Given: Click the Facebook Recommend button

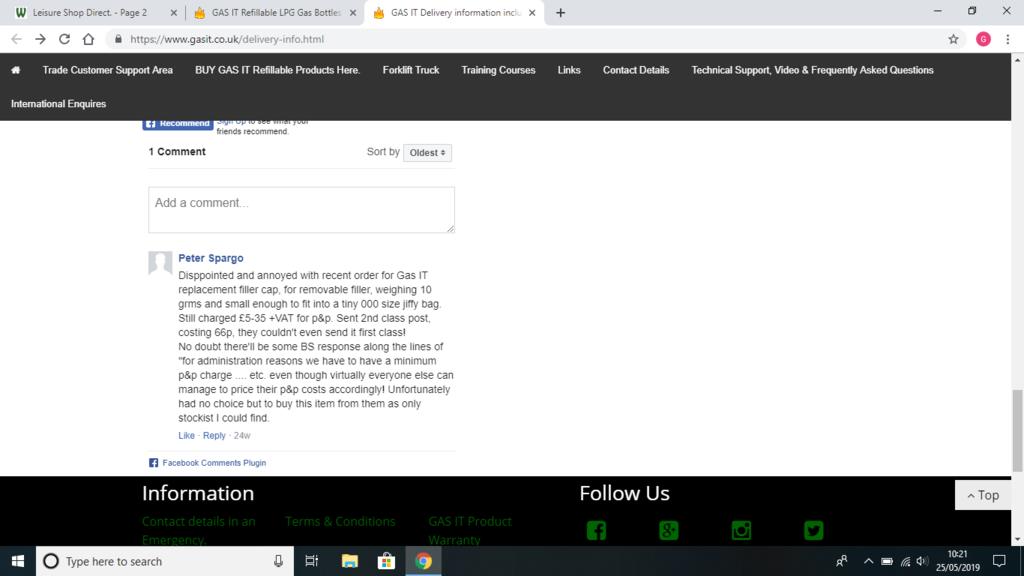Looking at the screenshot, I should click(x=177, y=123).
